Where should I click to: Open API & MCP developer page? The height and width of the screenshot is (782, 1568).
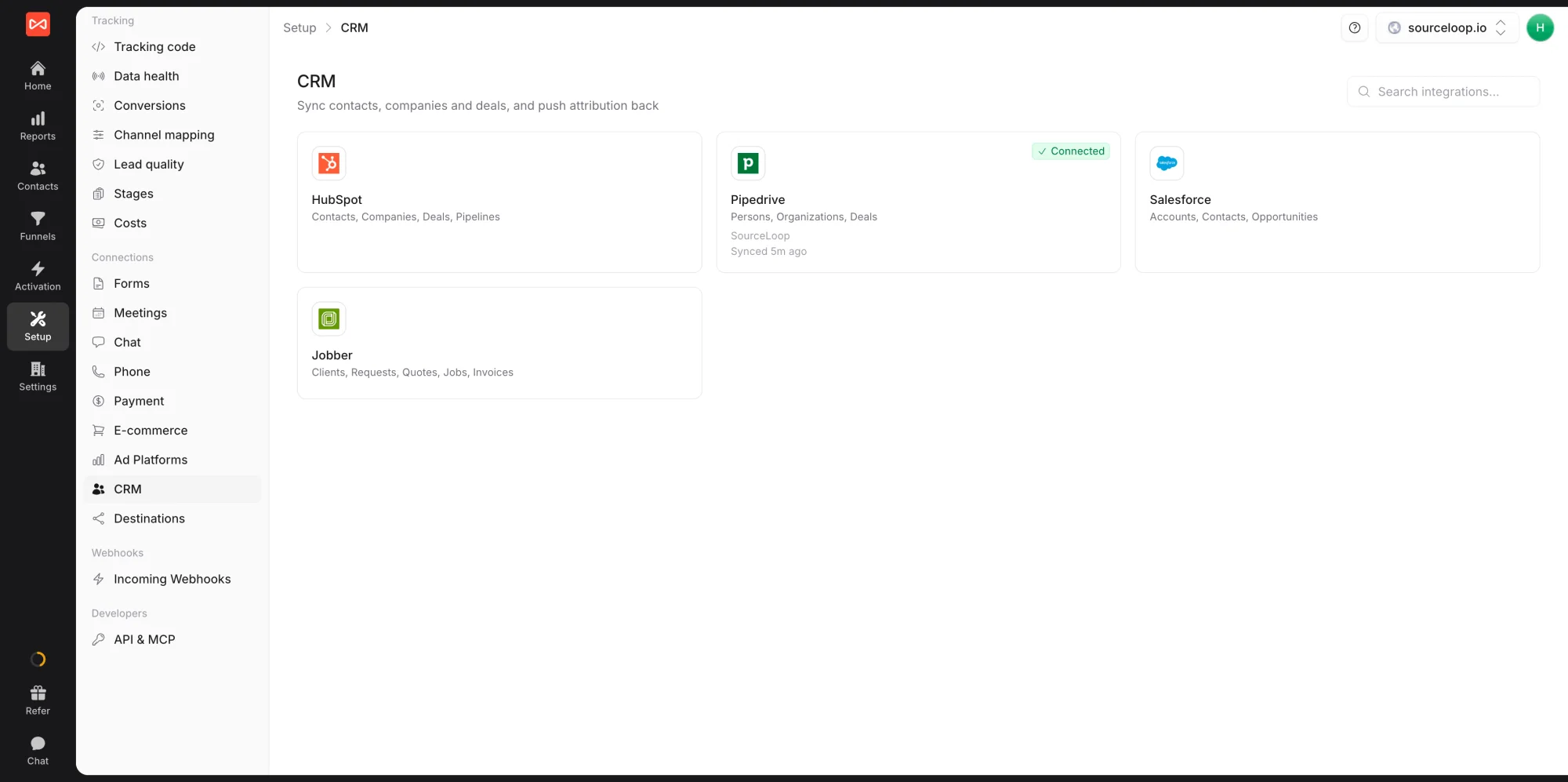[x=172, y=640]
